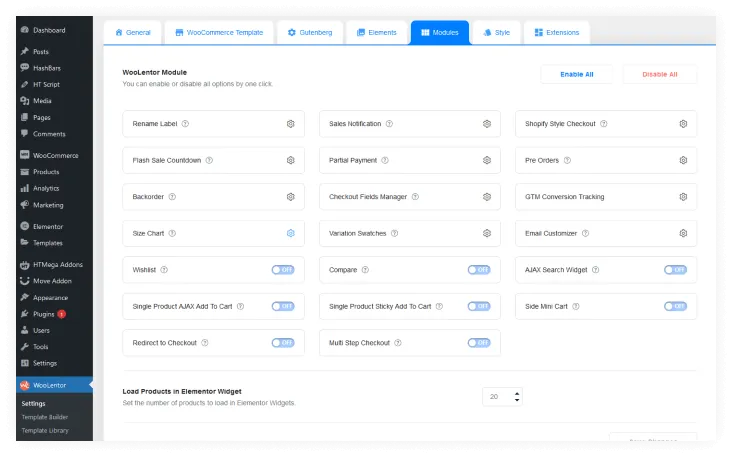
Task: Open Checkout Fields Manager settings gear
Action: (x=486, y=197)
